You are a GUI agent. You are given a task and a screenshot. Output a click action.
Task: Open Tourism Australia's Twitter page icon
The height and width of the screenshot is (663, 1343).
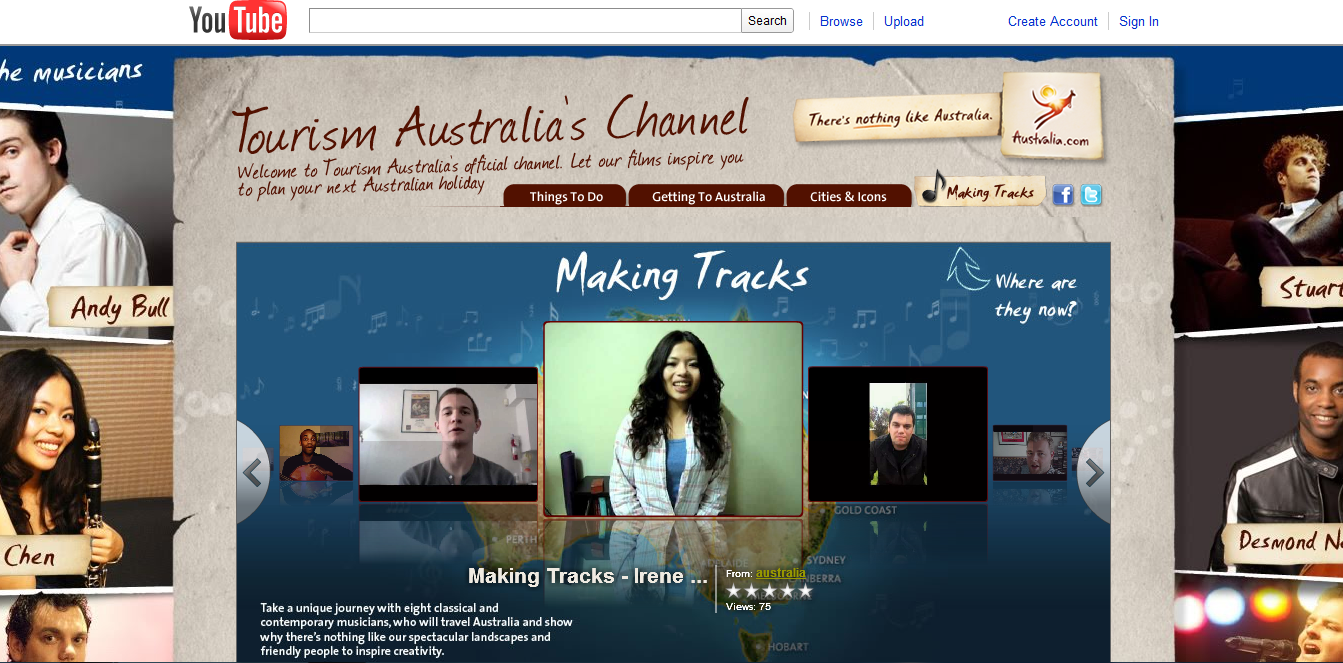1091,195
